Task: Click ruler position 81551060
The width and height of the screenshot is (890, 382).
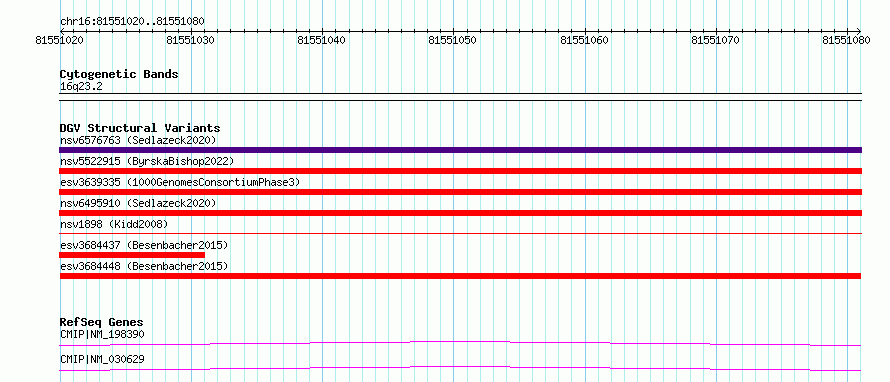Action: click(585, 40)
